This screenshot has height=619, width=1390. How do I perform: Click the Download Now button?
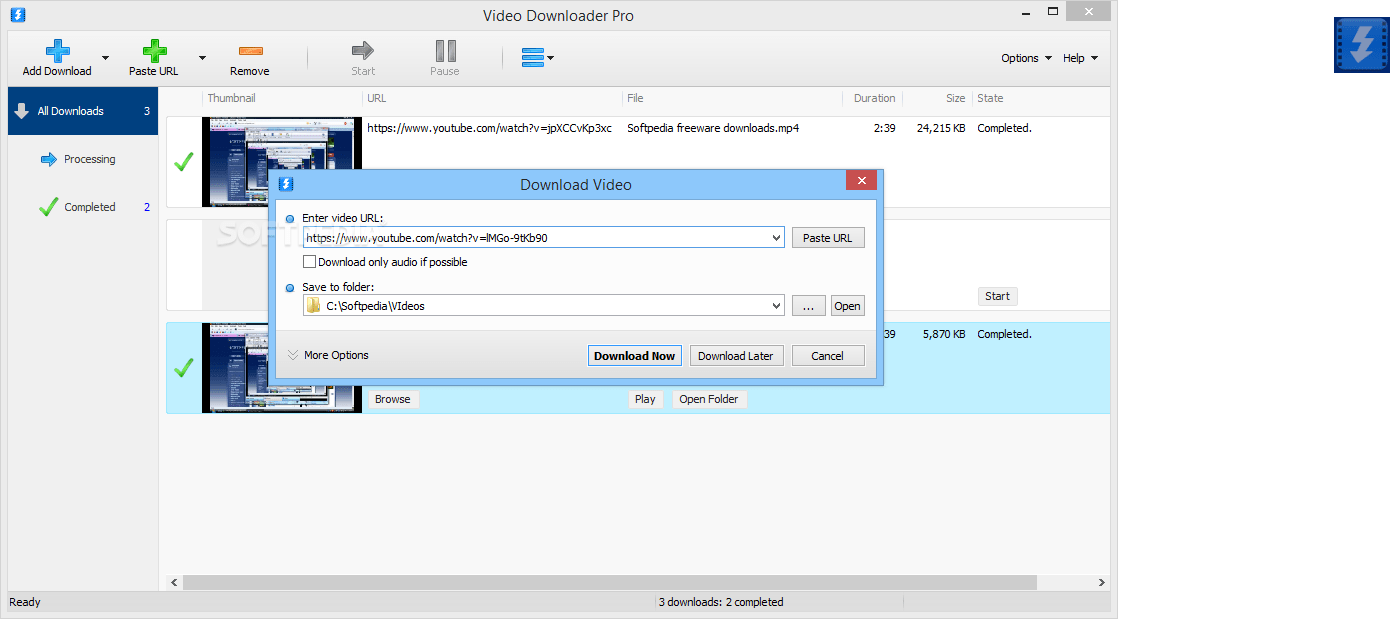pos(634,355)
